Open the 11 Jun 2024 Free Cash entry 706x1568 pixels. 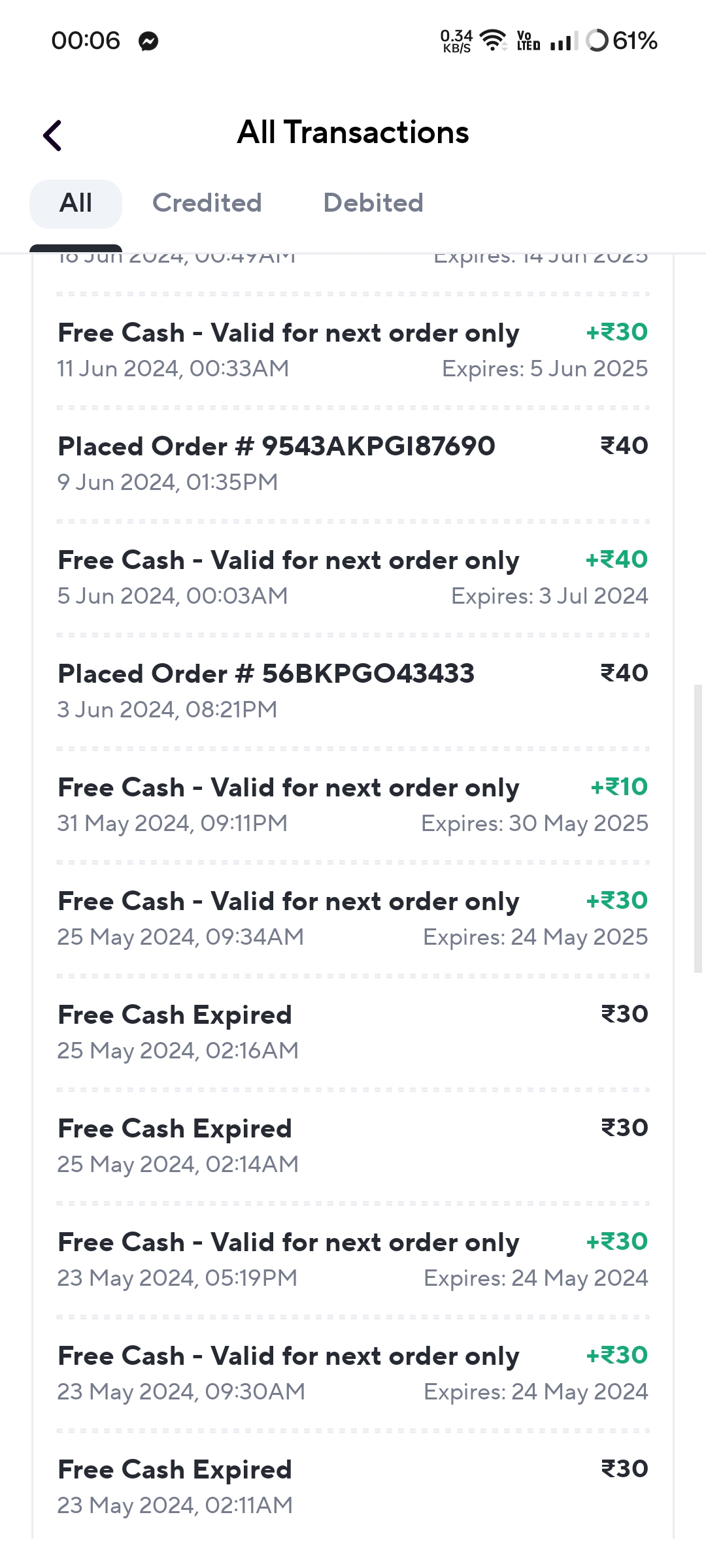coord(353,350)
